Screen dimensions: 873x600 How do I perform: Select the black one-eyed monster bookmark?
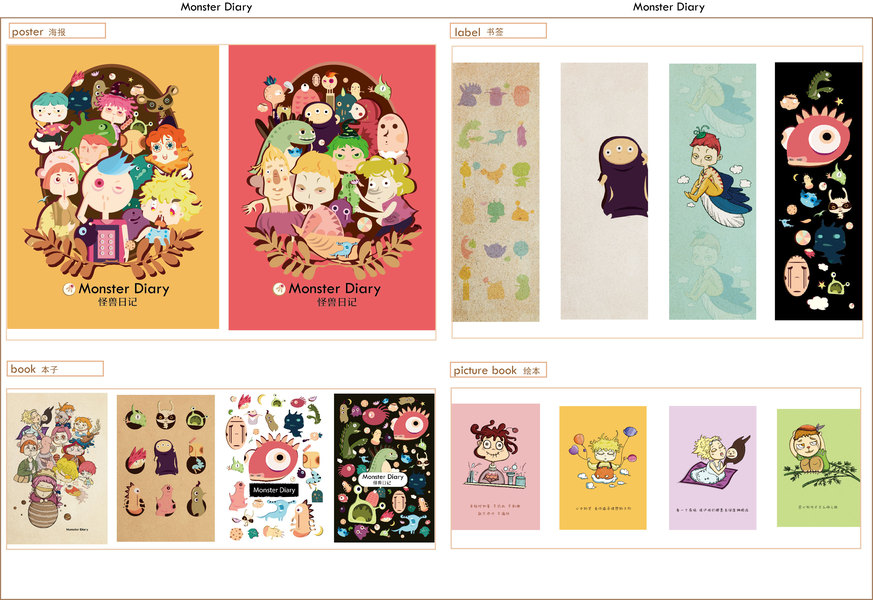point(818,191)
